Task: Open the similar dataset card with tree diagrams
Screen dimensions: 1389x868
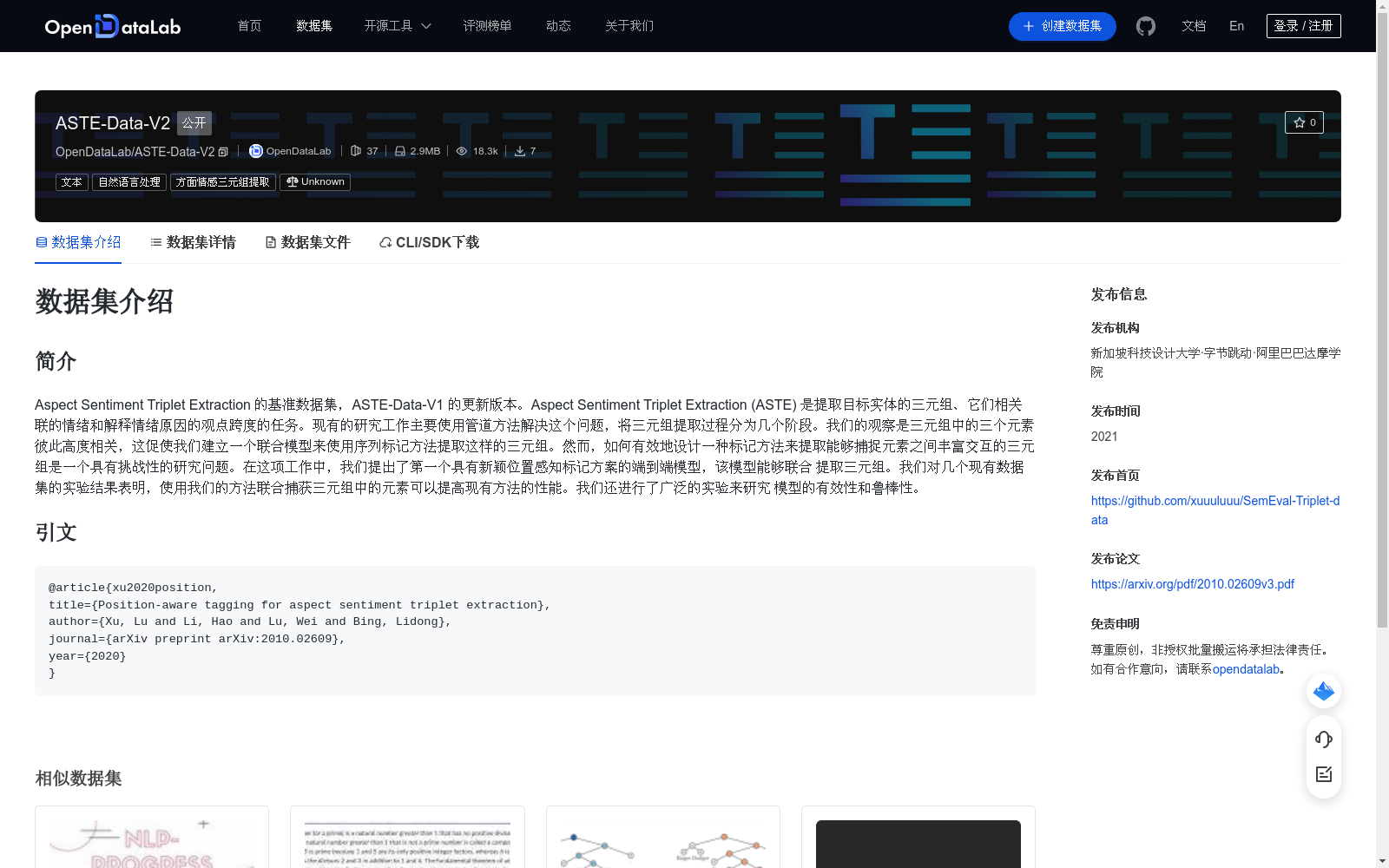Action: (x=663, y=838)
